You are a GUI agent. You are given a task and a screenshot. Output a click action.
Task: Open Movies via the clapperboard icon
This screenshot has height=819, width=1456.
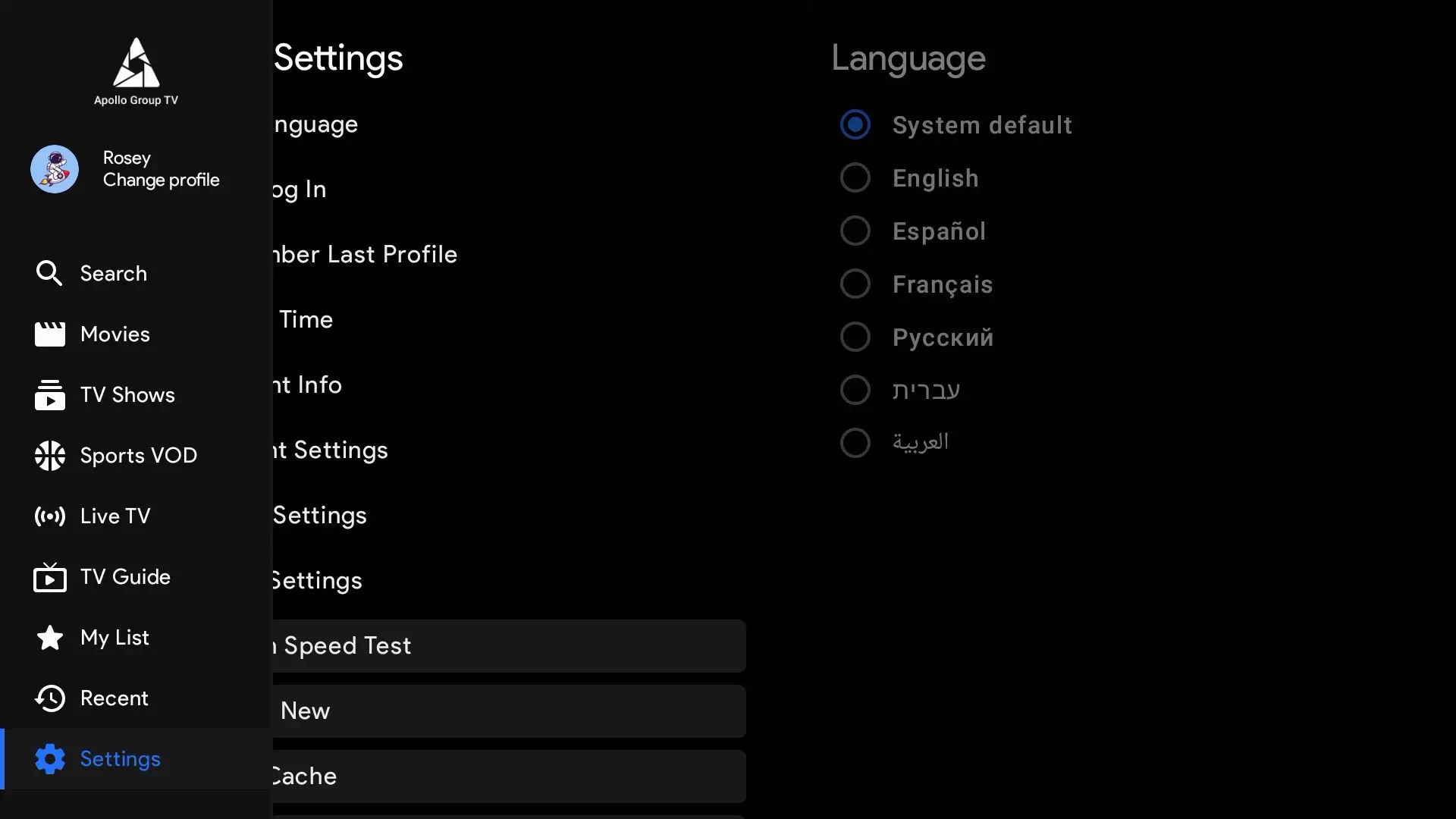pyautogui.click(x=49, y=334)
